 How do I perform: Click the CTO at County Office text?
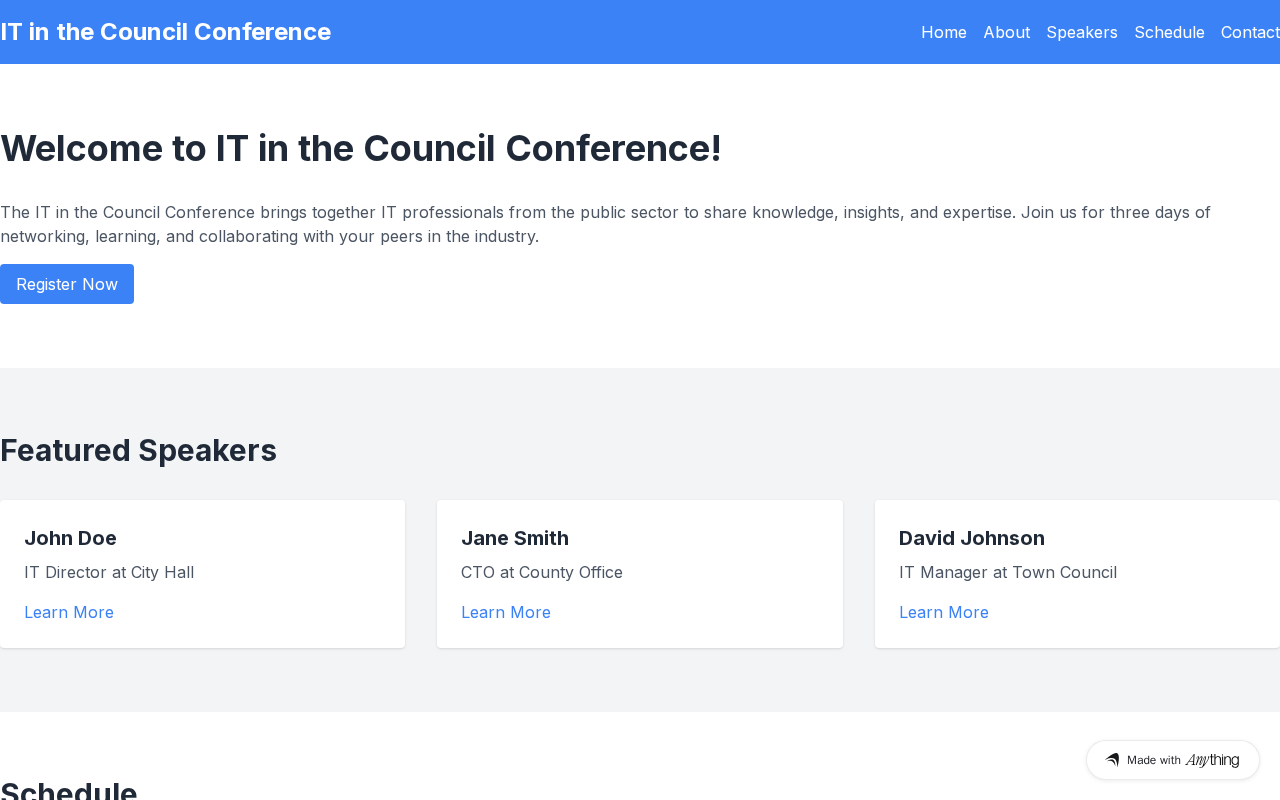(542, 572)
